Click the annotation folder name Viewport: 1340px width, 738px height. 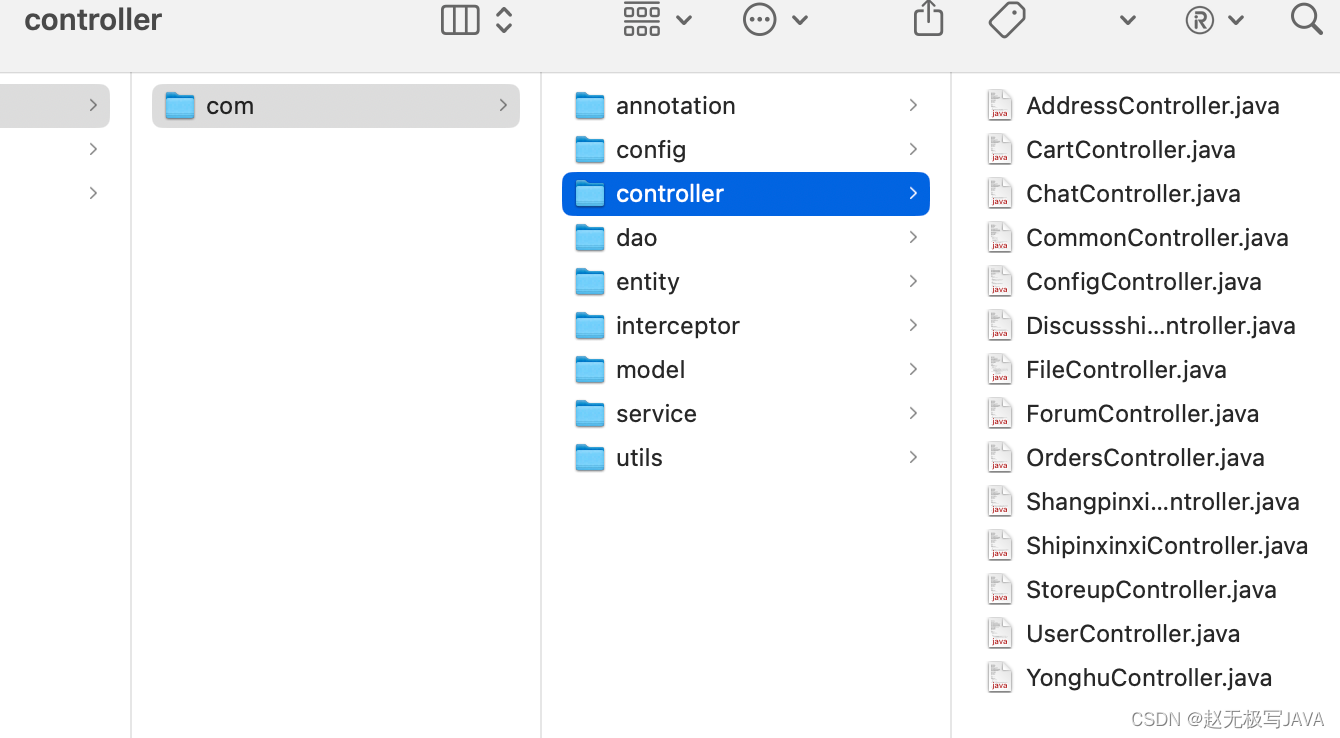coord(676,105)
